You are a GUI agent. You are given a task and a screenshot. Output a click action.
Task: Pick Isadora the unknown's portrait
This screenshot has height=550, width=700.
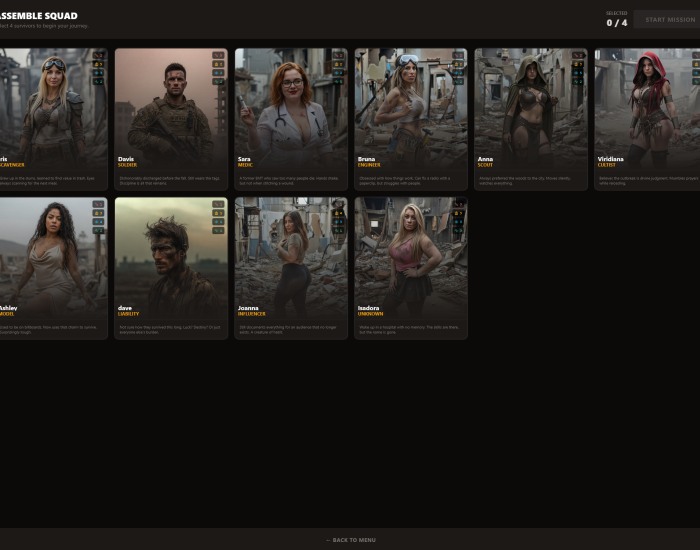[x=411, y=257]
